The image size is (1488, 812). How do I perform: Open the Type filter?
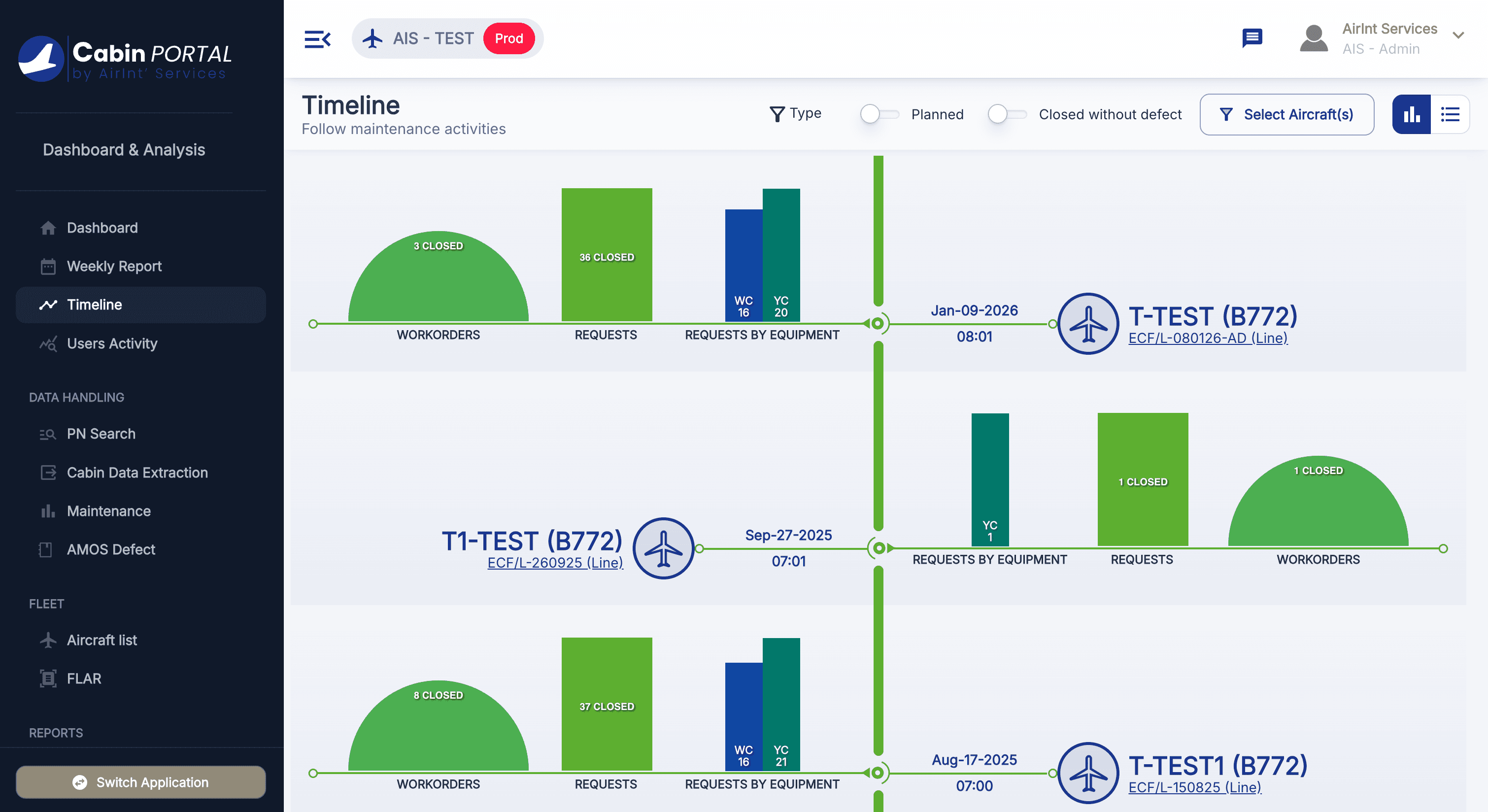pyautogui.click(x=795, y=114)
